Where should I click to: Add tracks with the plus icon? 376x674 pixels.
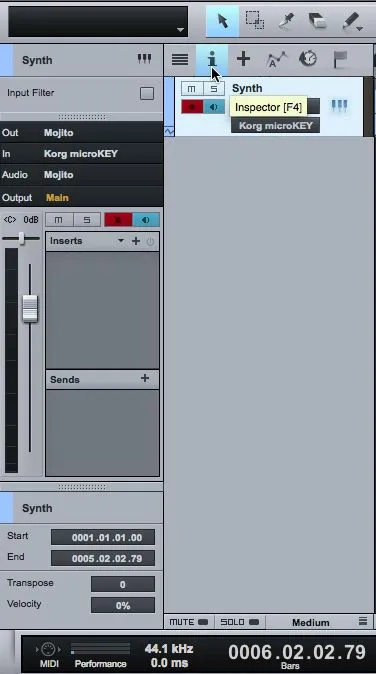coord(243,59)
